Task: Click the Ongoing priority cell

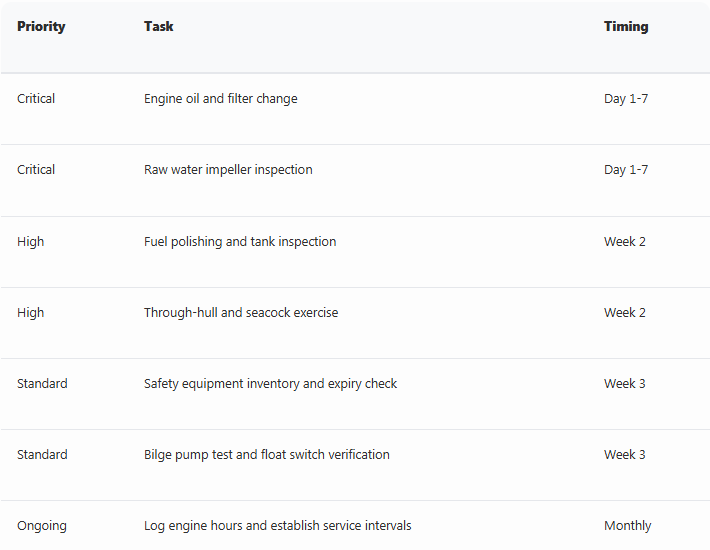Action: (x=42, y=526)
